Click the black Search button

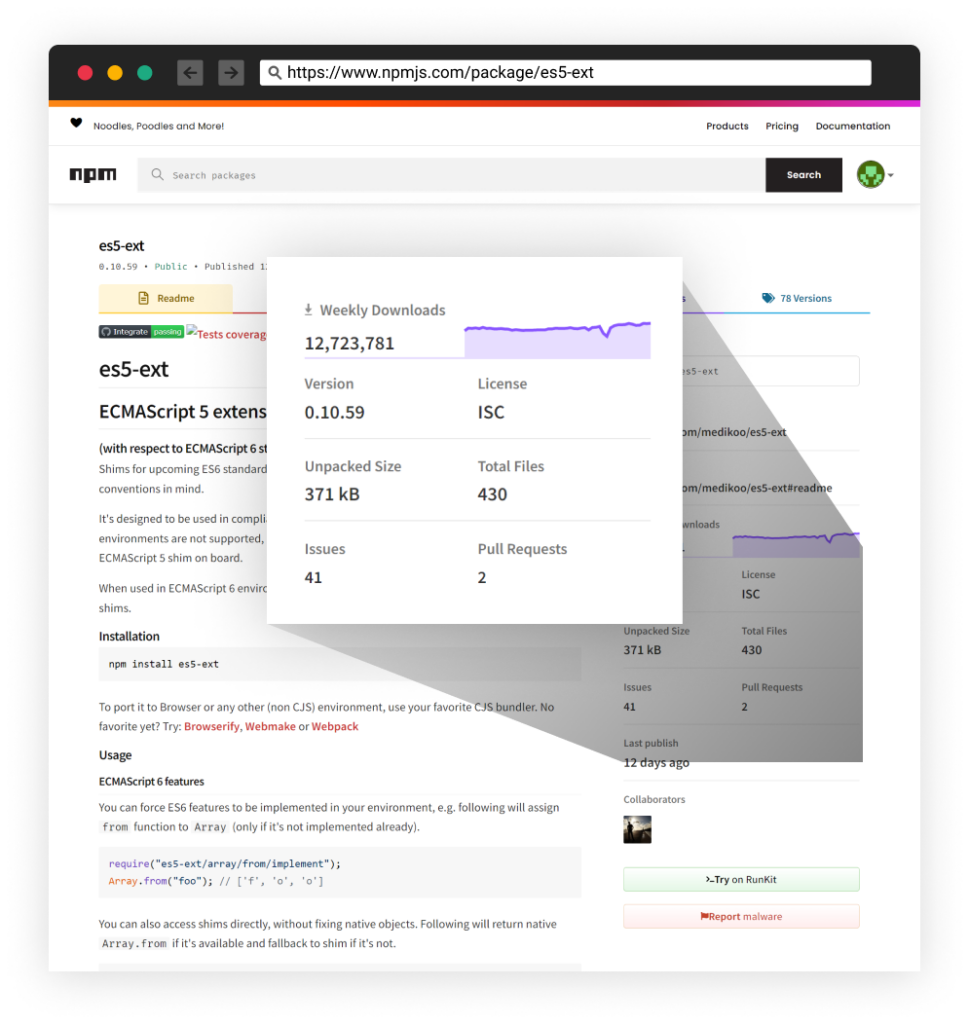click(804, 175)
